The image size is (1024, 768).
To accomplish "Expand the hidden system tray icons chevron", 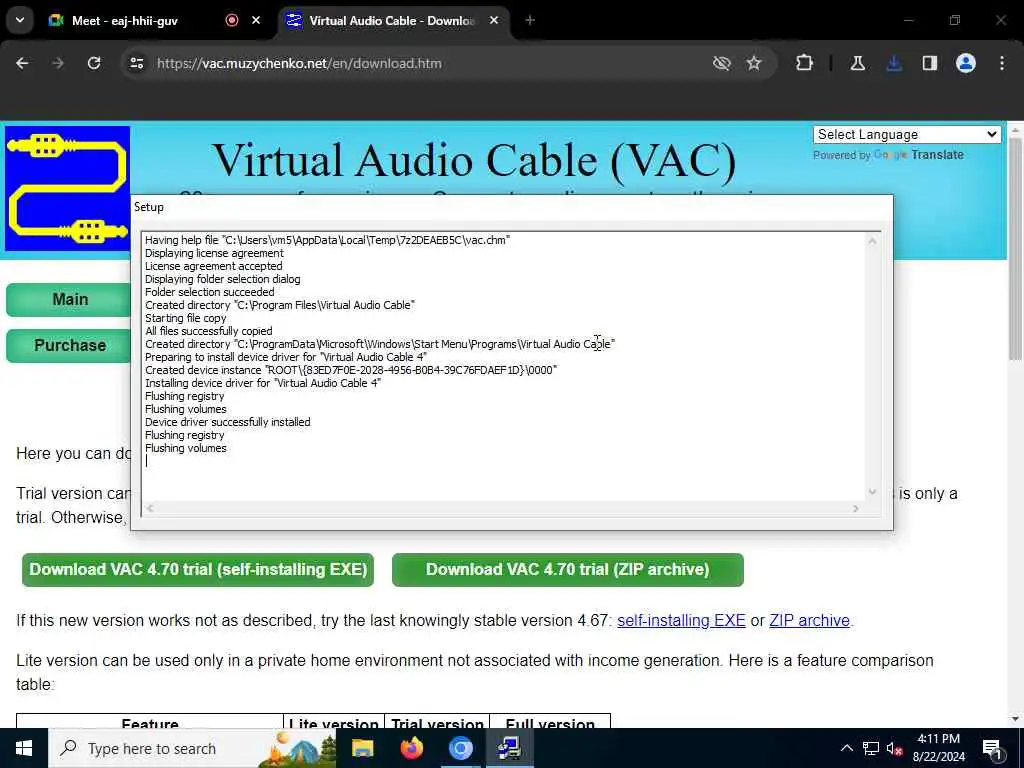I will tap(846, 748).
